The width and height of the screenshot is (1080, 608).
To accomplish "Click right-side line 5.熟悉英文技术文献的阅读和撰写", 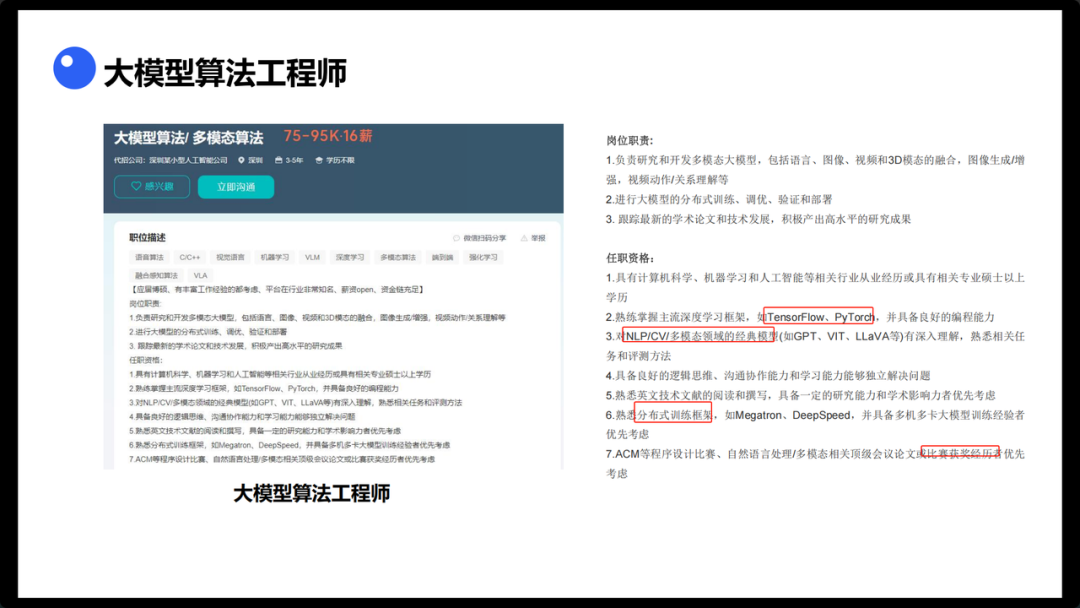I will point(800,395).
